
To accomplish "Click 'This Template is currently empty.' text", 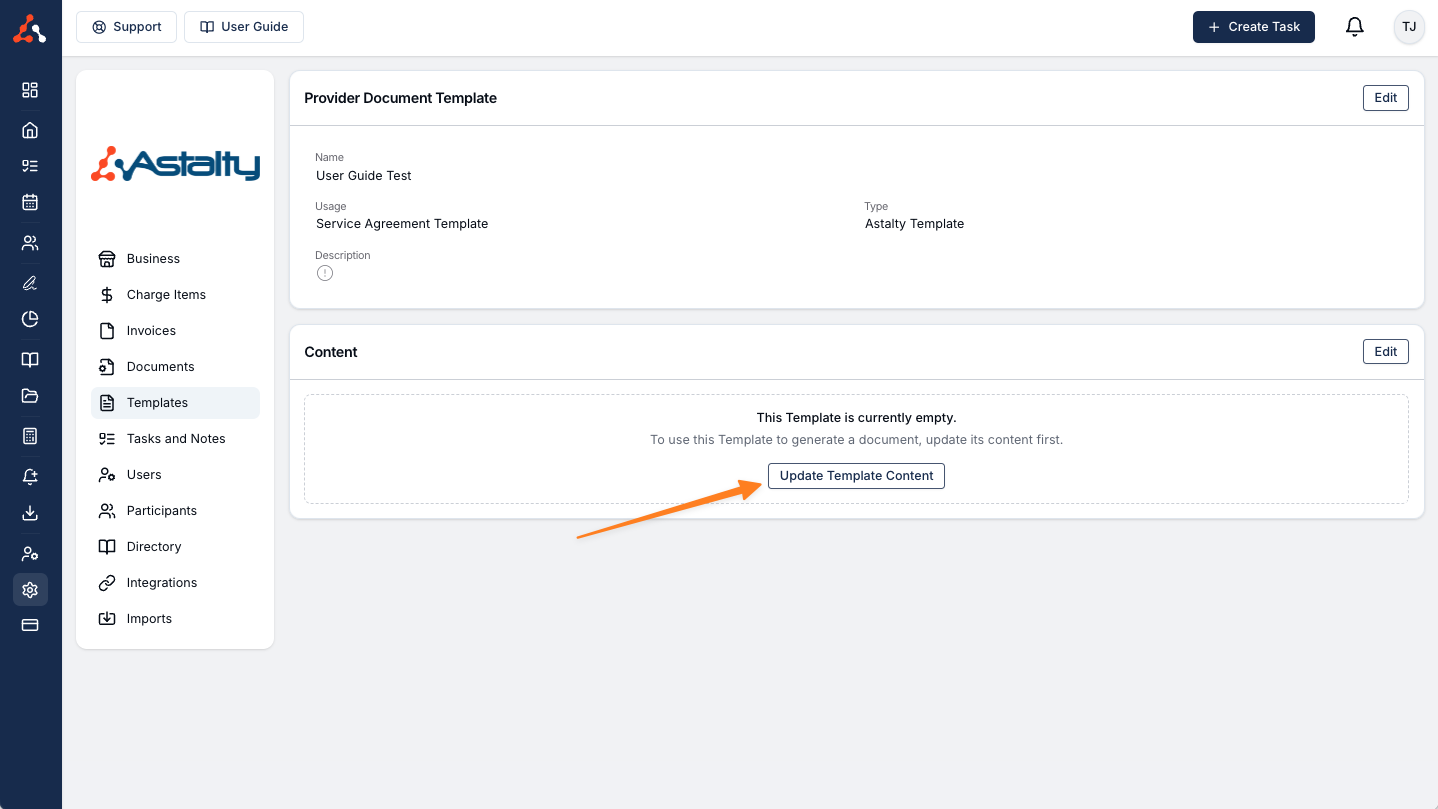I will tap(856, 418).
